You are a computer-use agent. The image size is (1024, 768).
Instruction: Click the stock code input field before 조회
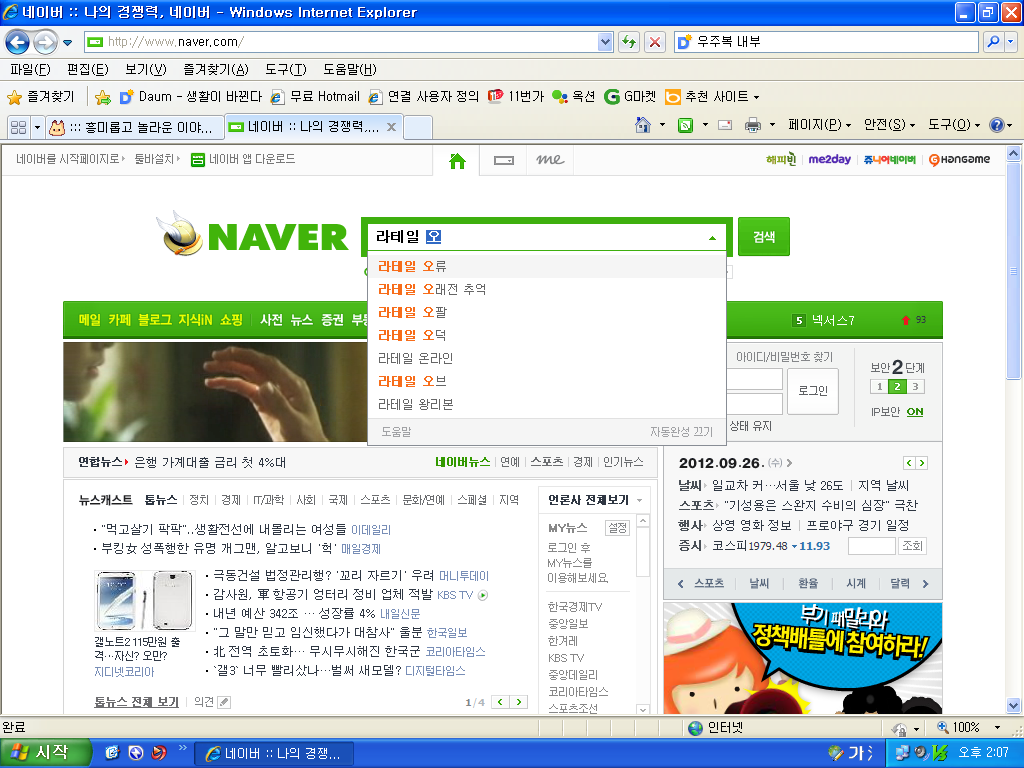871,546
